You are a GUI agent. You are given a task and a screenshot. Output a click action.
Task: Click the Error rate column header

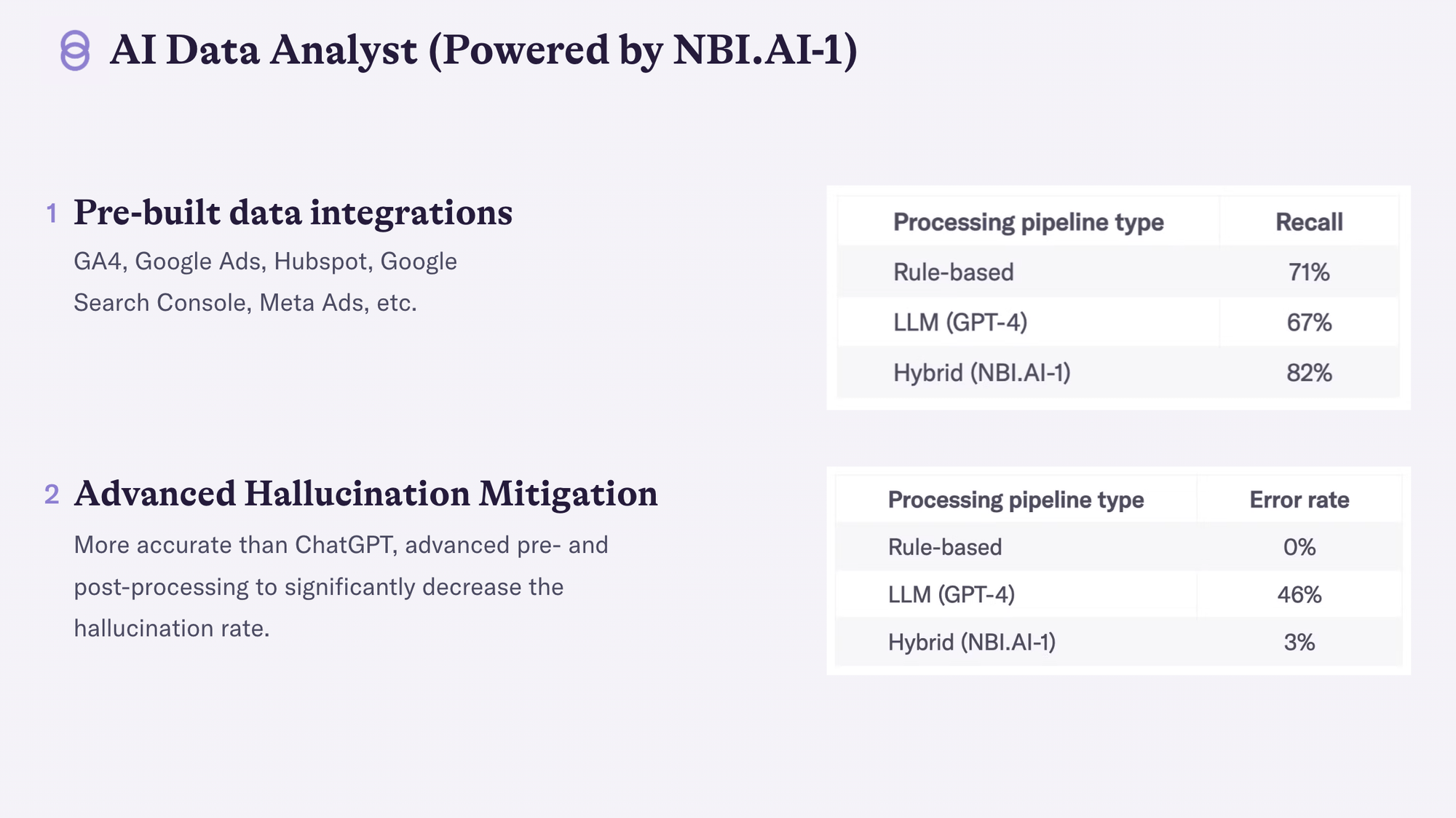click(x=1299, y=500)
